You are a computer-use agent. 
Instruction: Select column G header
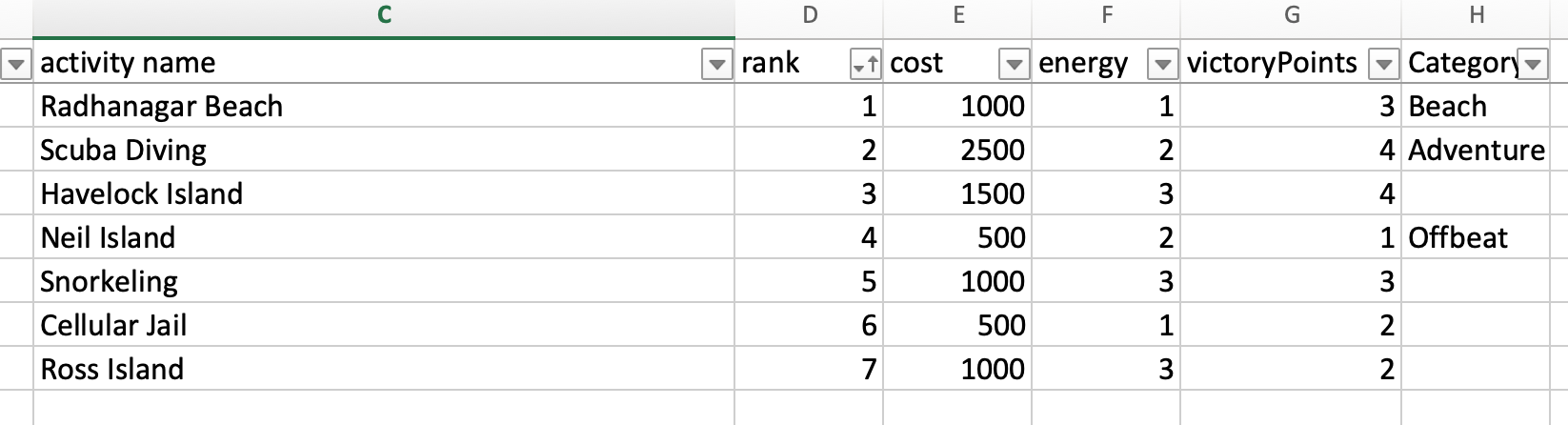pos(1292,14)
